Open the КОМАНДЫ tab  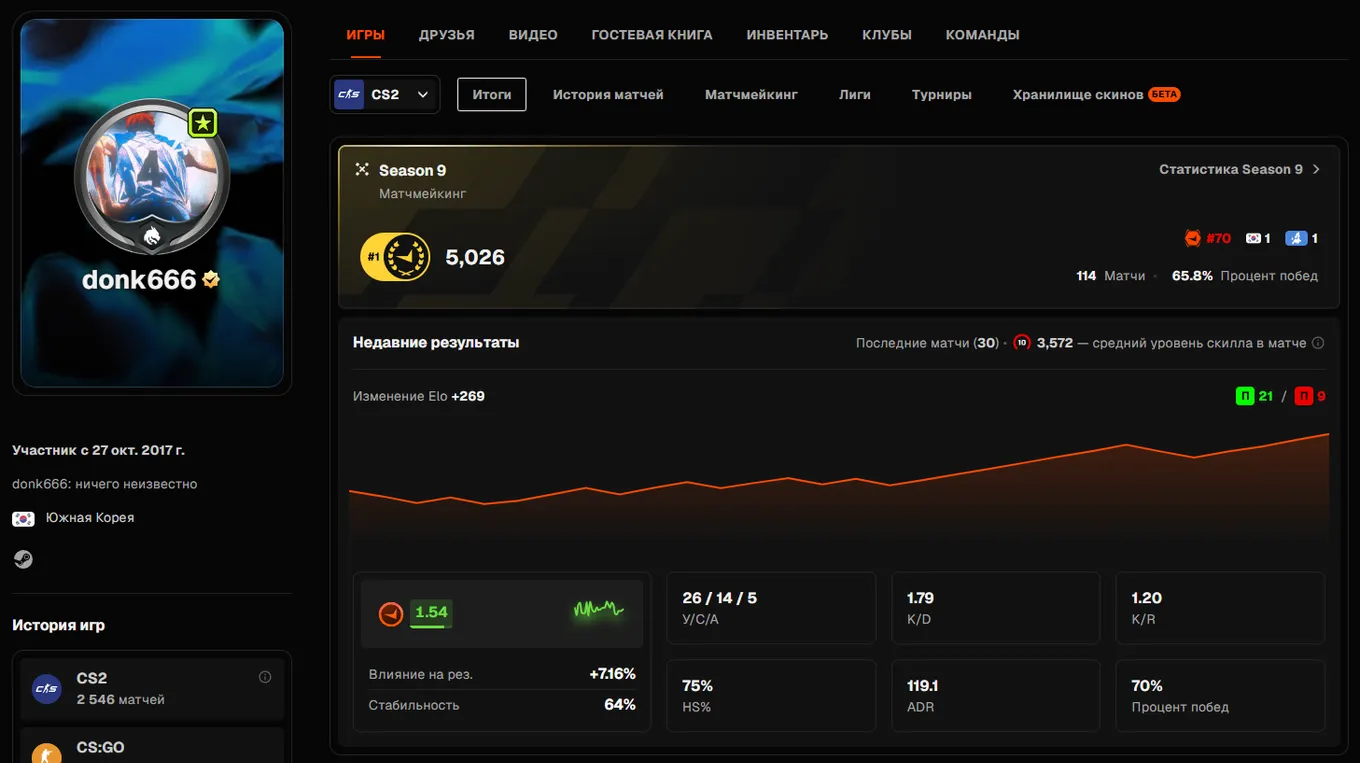pos(982,35)
